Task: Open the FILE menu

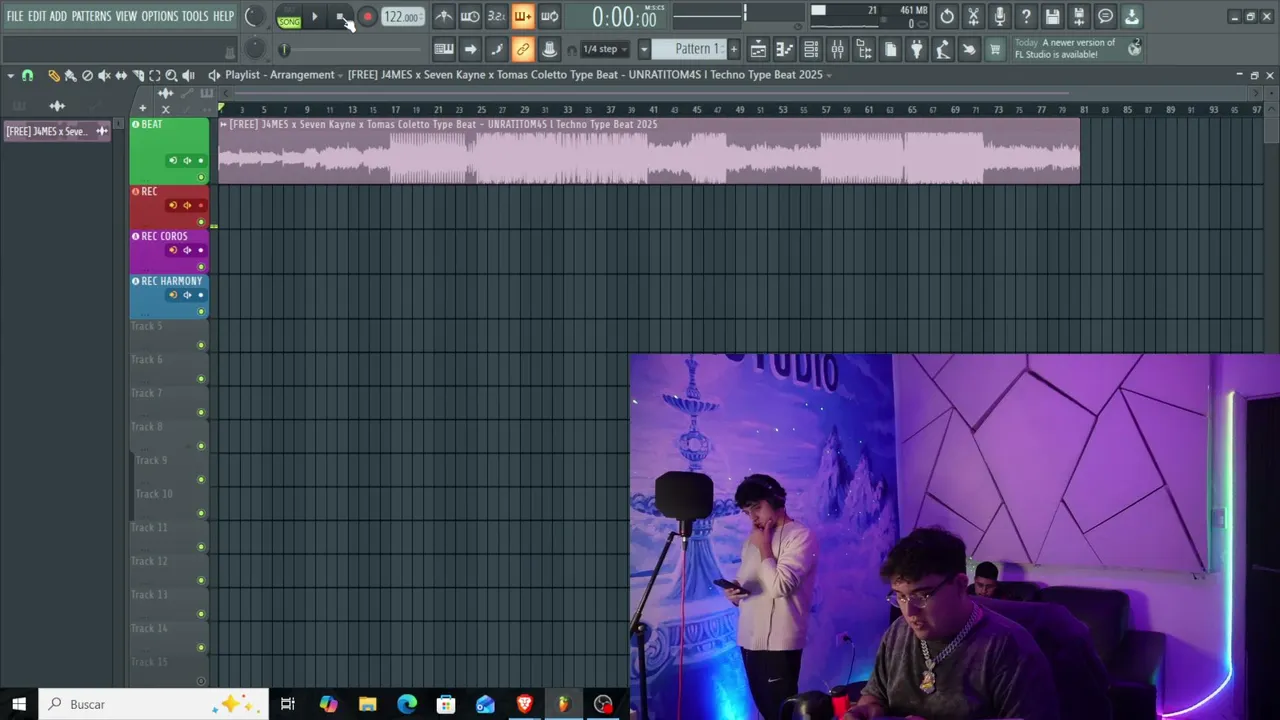Action: tap(15, 16)
